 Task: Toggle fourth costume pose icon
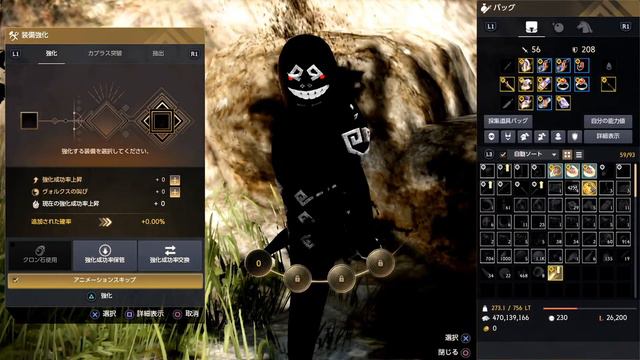point(541,137)
